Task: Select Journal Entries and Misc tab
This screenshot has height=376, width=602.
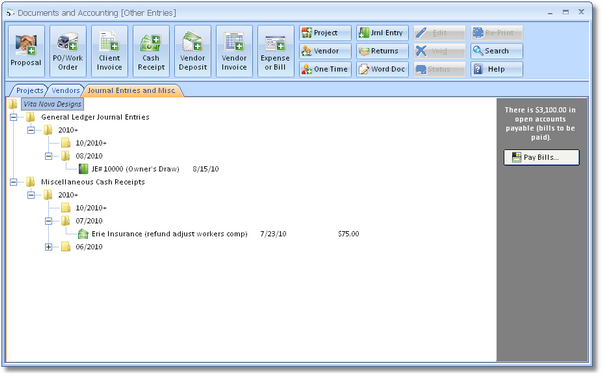Action: point(131,91)
